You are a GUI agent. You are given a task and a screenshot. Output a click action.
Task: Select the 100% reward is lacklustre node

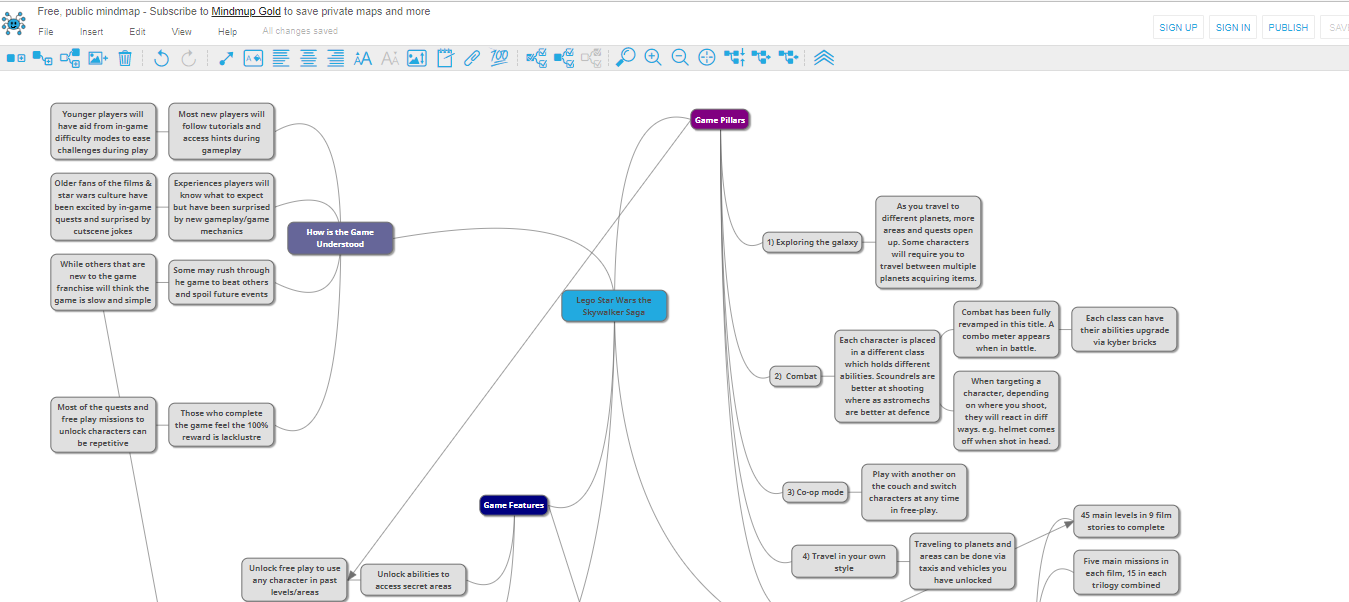(221, 425)
